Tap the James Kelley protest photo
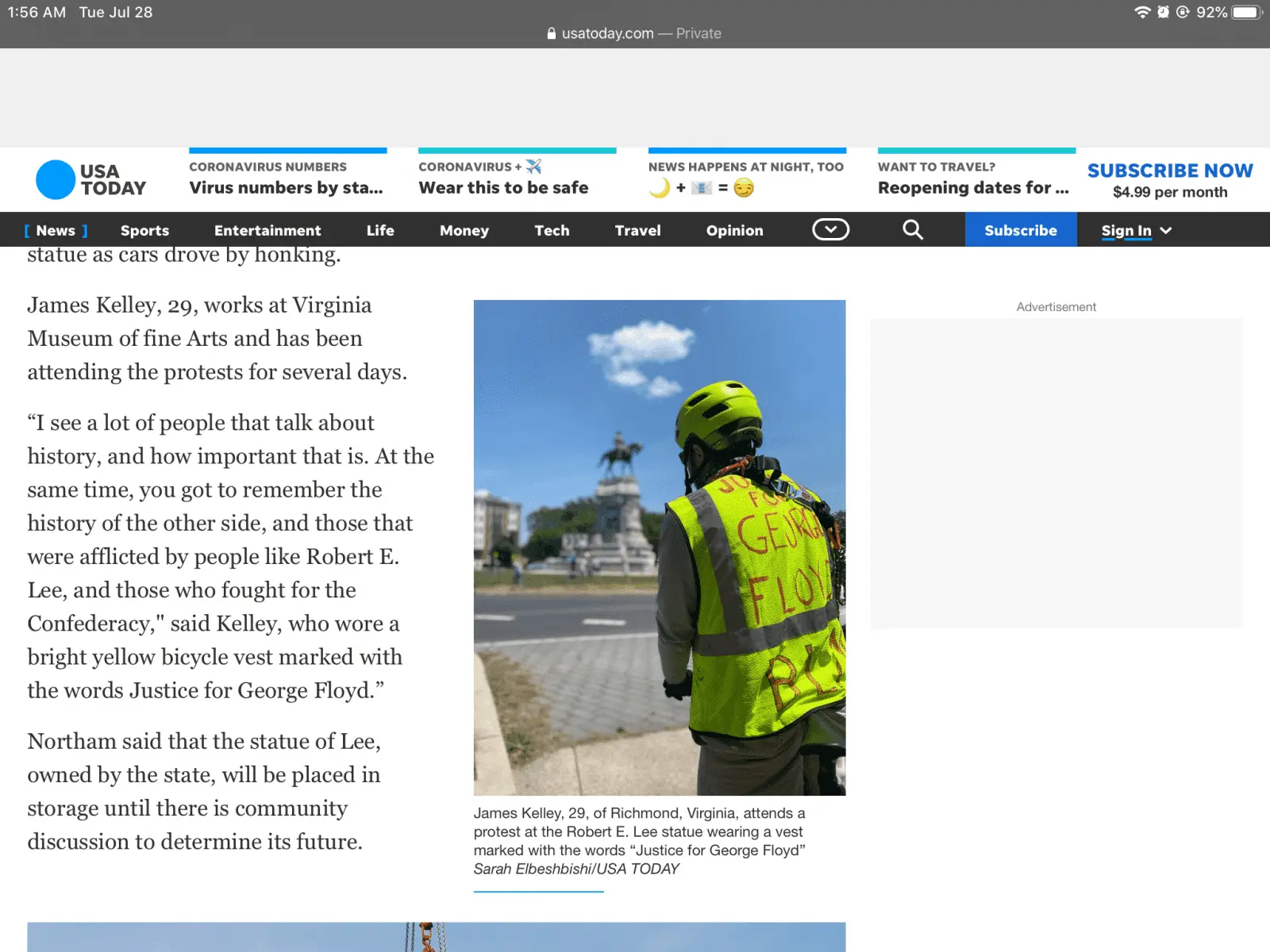The width and height of the screenshot is (1270, 952). pos(659,547)
